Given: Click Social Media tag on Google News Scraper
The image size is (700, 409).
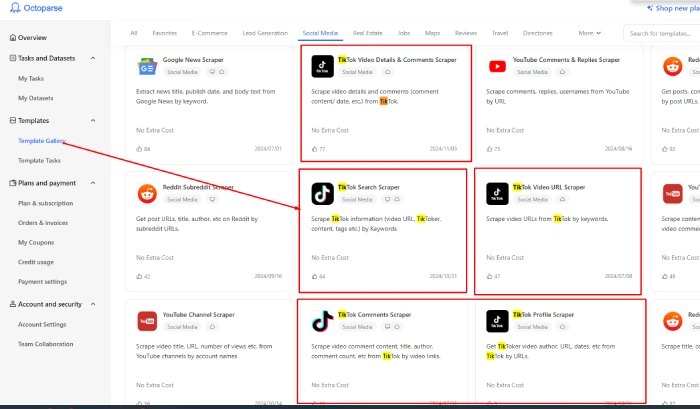Looking at the screenshot, I should pos(182,72).
